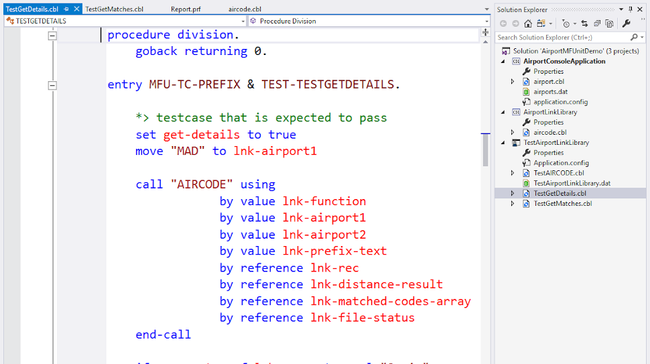Switch to the TestGetMatches.cbl tab

pyautogui.click(x=114, y=9)
